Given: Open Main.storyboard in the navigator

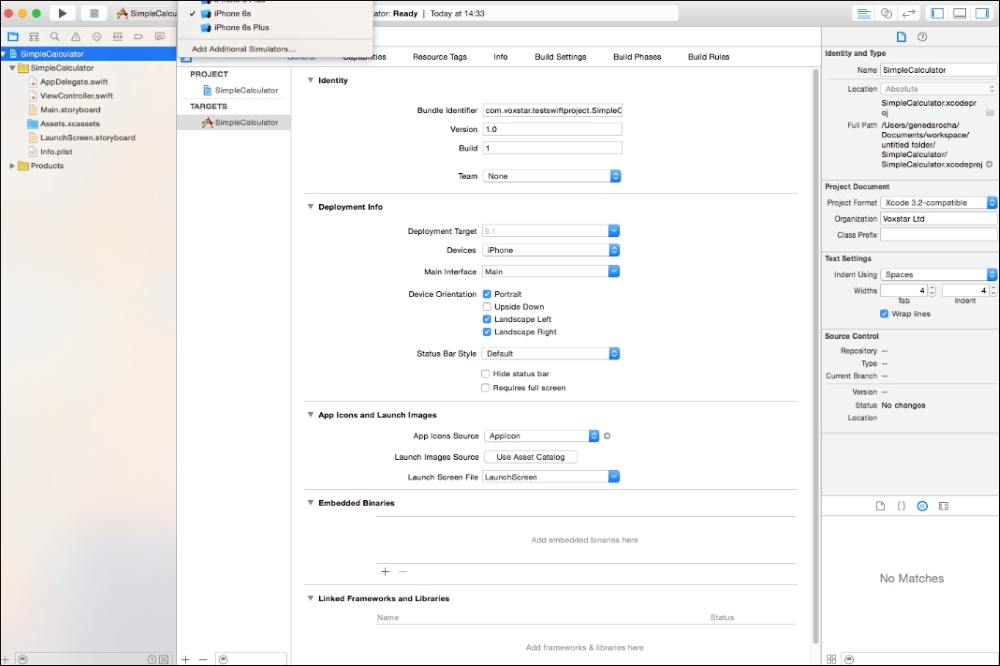Looking at the screenshot, I should coord(70,110).
